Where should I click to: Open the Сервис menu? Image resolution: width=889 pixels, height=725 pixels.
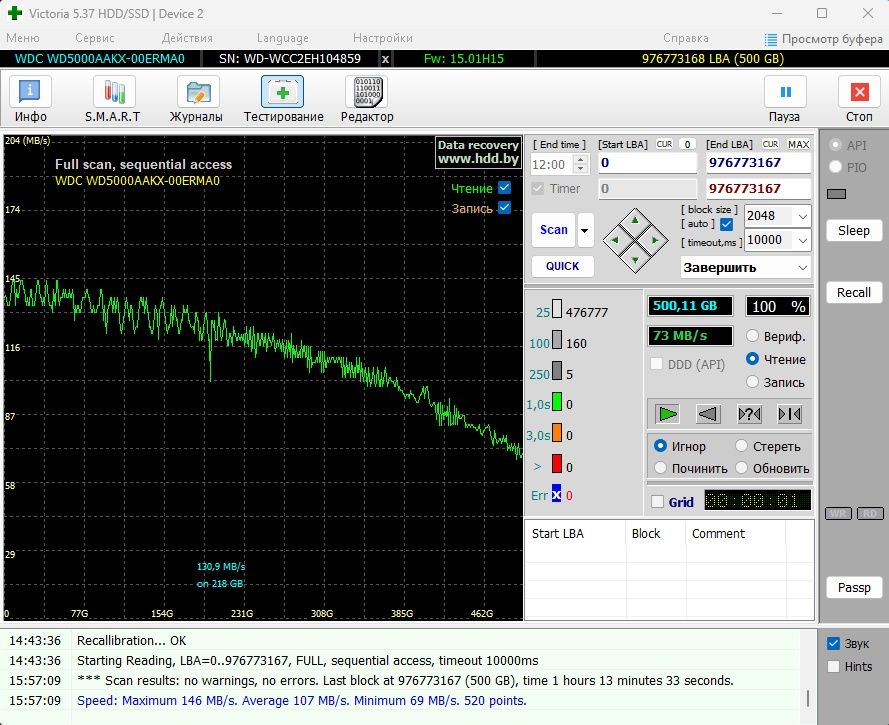point(95,38)
